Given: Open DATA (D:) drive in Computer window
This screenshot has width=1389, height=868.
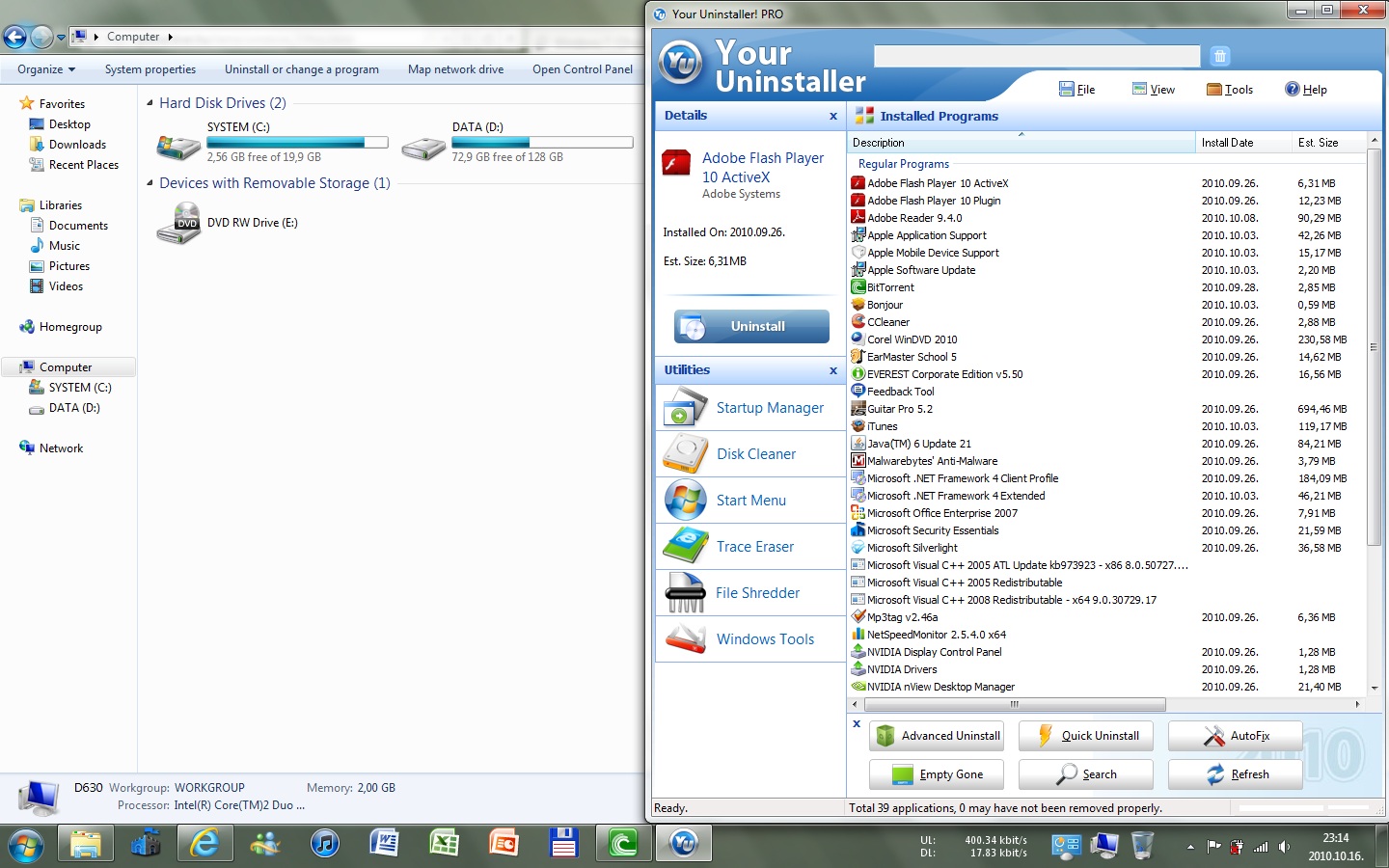Looking at the screenshot, I should pyautogui.click(x=517, y=142).
